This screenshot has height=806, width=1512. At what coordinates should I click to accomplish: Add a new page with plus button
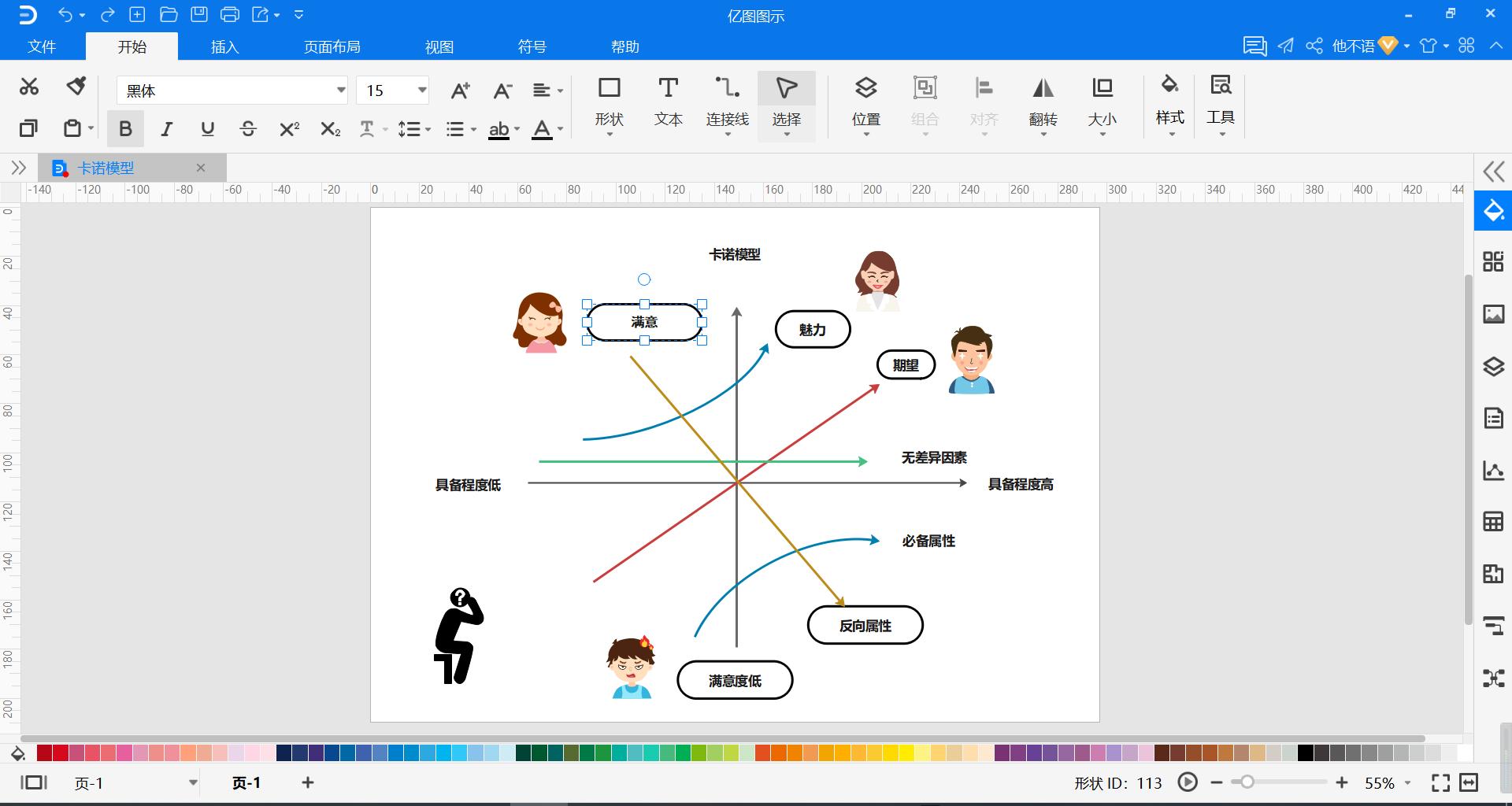pos(308,782)
